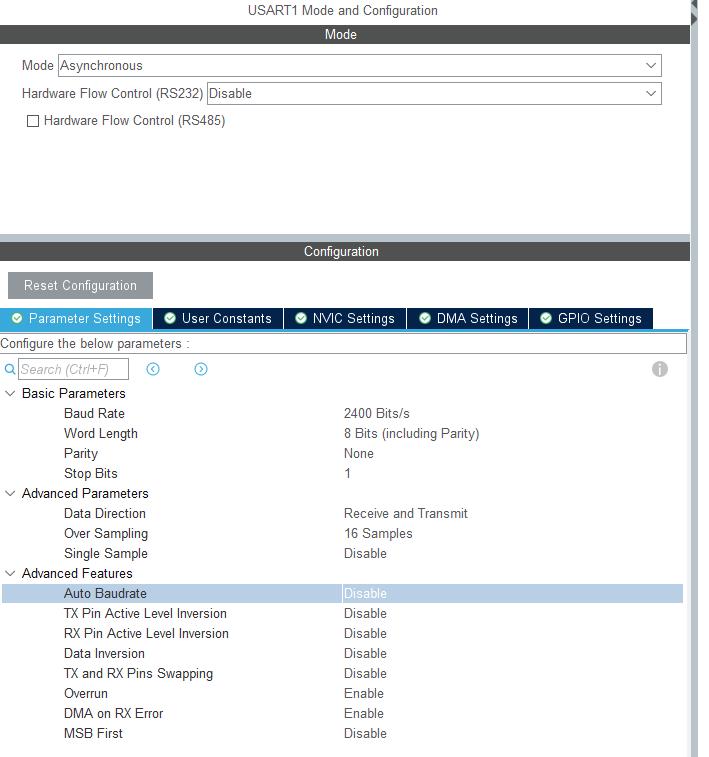Image resolution: width=709 pixels, height=757 pixels.
Task: Collapse the Advanced Features group
Action: (10, 574)
